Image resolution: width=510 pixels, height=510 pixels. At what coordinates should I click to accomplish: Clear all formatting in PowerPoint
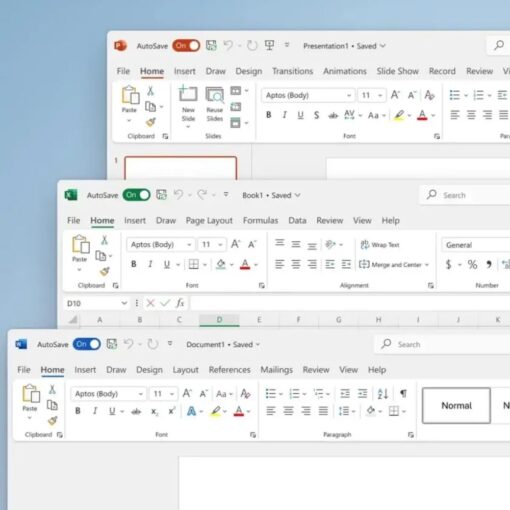[x=430, y=95]
